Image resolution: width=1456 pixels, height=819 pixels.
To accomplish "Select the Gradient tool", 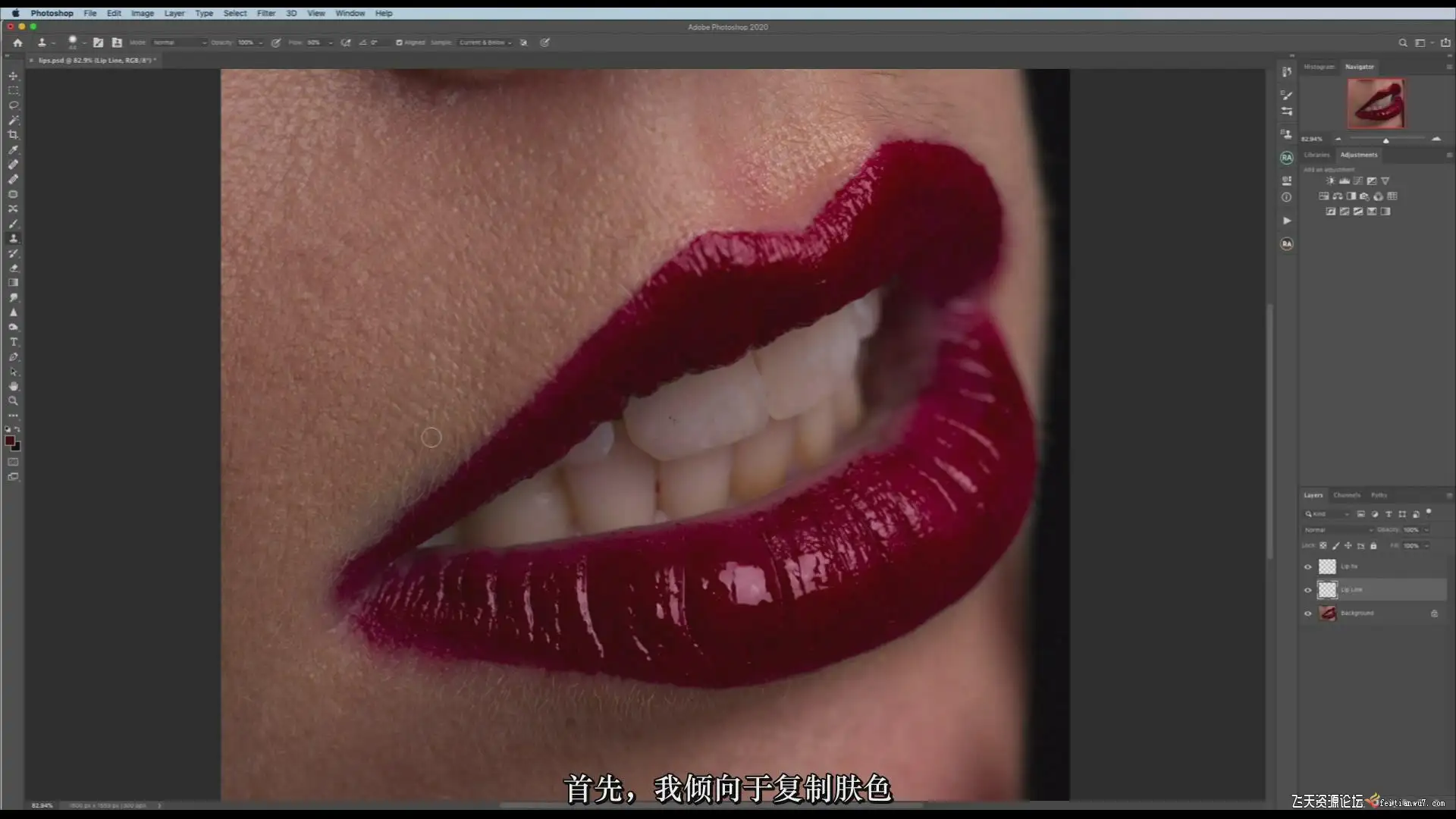I will 13,283.
